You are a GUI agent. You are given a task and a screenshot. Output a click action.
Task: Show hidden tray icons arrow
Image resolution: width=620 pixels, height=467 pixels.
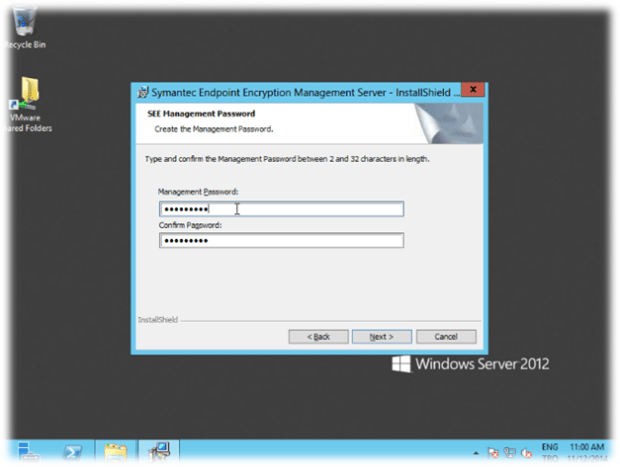coord(476,453)
